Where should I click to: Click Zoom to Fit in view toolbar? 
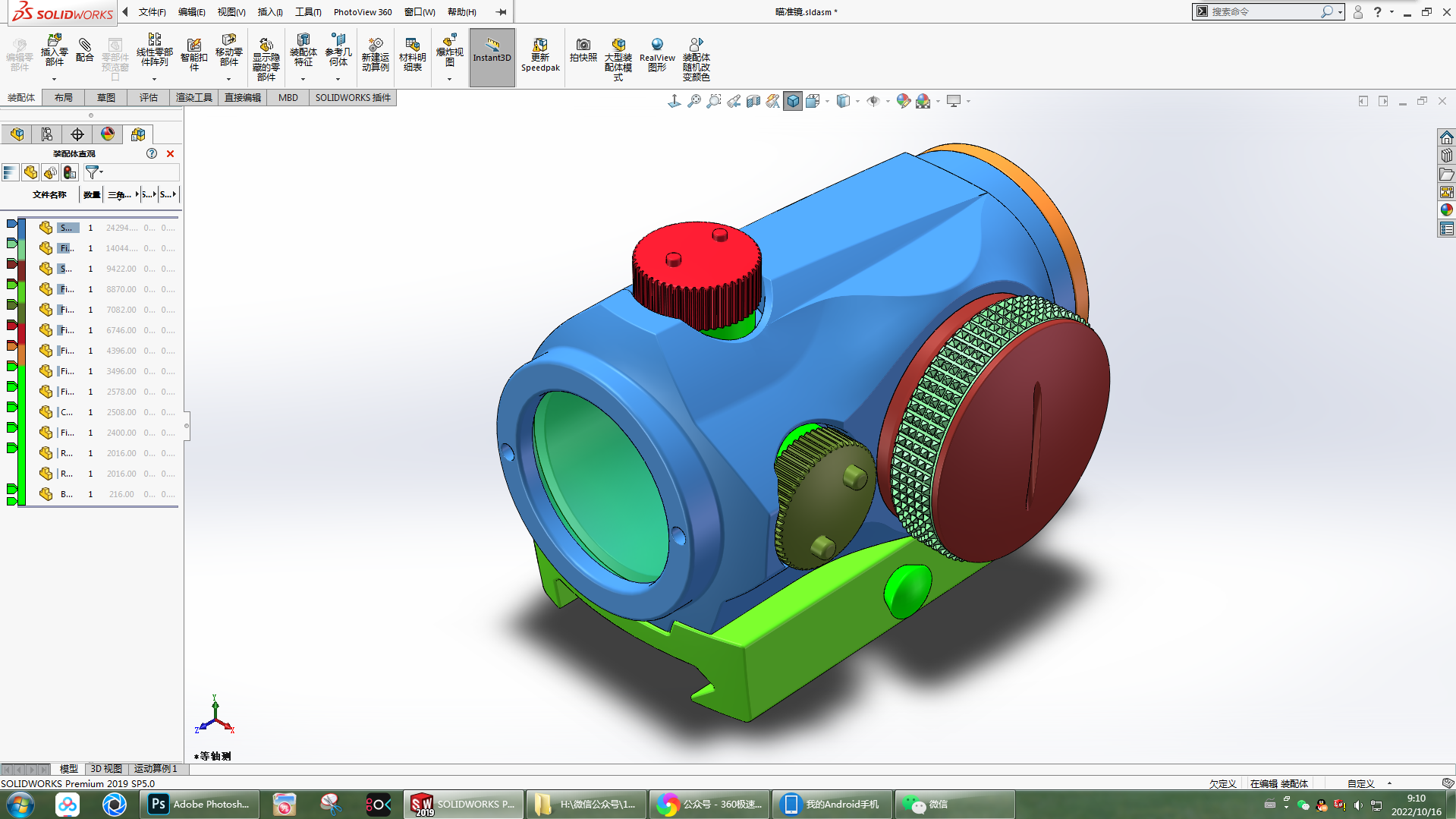pyautogui.click(x=694, y=101)
